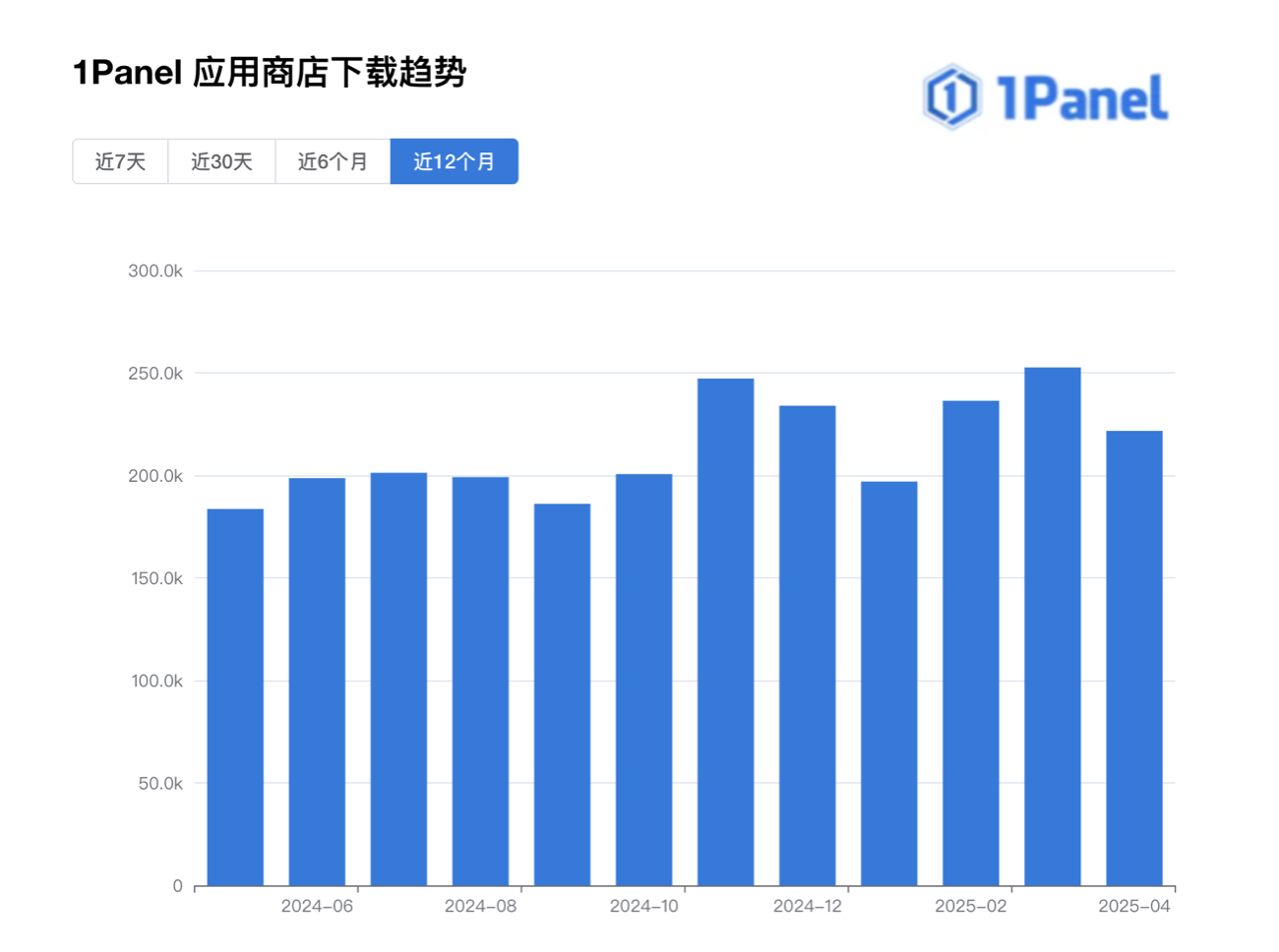Click the 2025-04 x-axis label
This screenshot has height=952, width=1279.
1133,907
